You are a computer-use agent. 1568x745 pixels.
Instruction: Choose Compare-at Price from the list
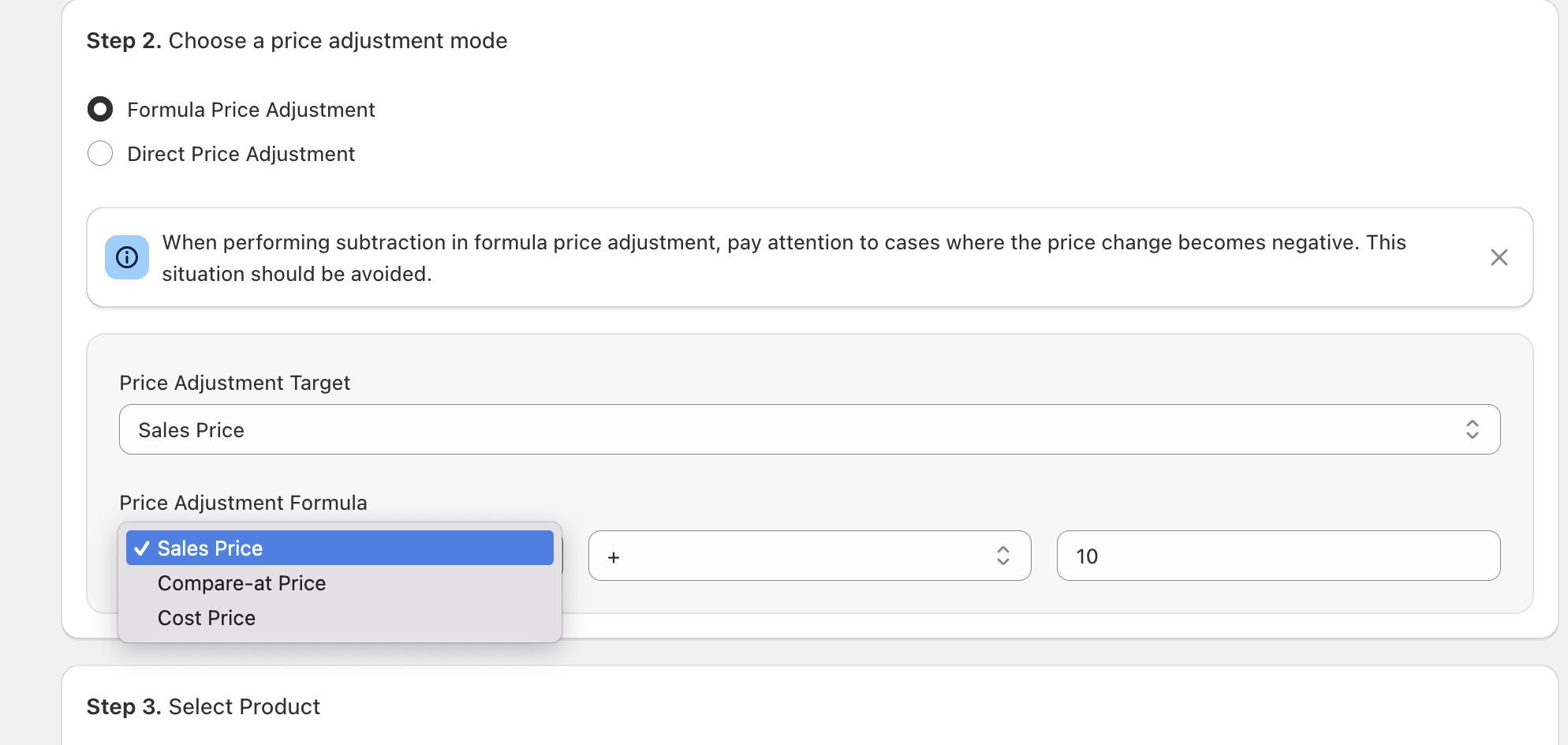[x=241, y=583]
